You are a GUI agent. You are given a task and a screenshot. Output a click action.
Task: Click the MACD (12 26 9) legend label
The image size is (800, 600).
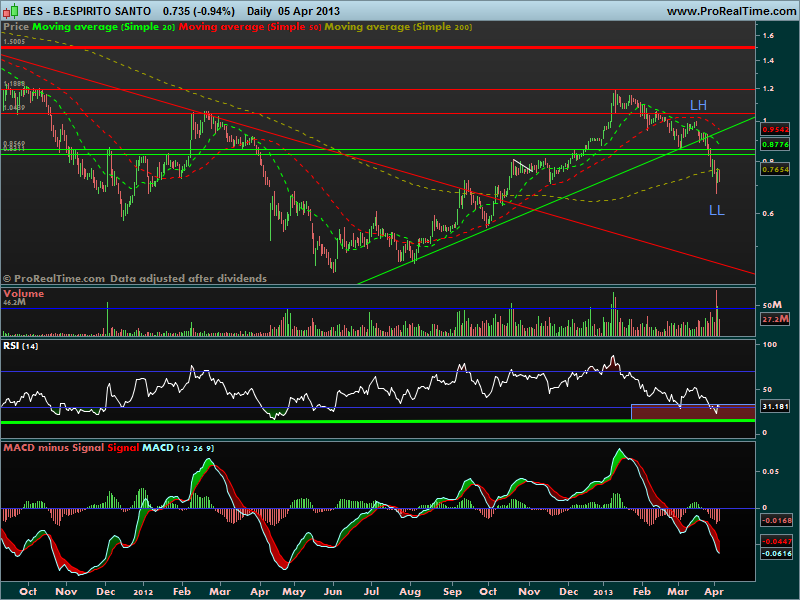coord(178,448)
